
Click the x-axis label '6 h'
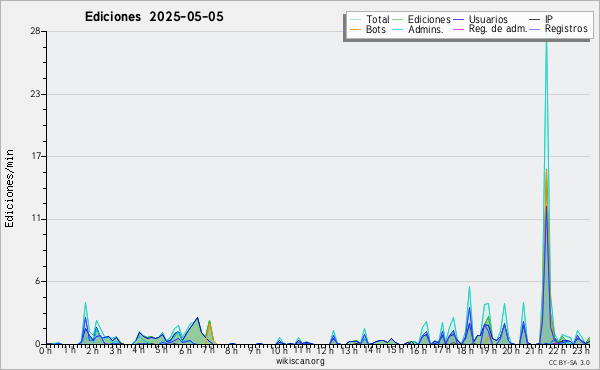185,350
